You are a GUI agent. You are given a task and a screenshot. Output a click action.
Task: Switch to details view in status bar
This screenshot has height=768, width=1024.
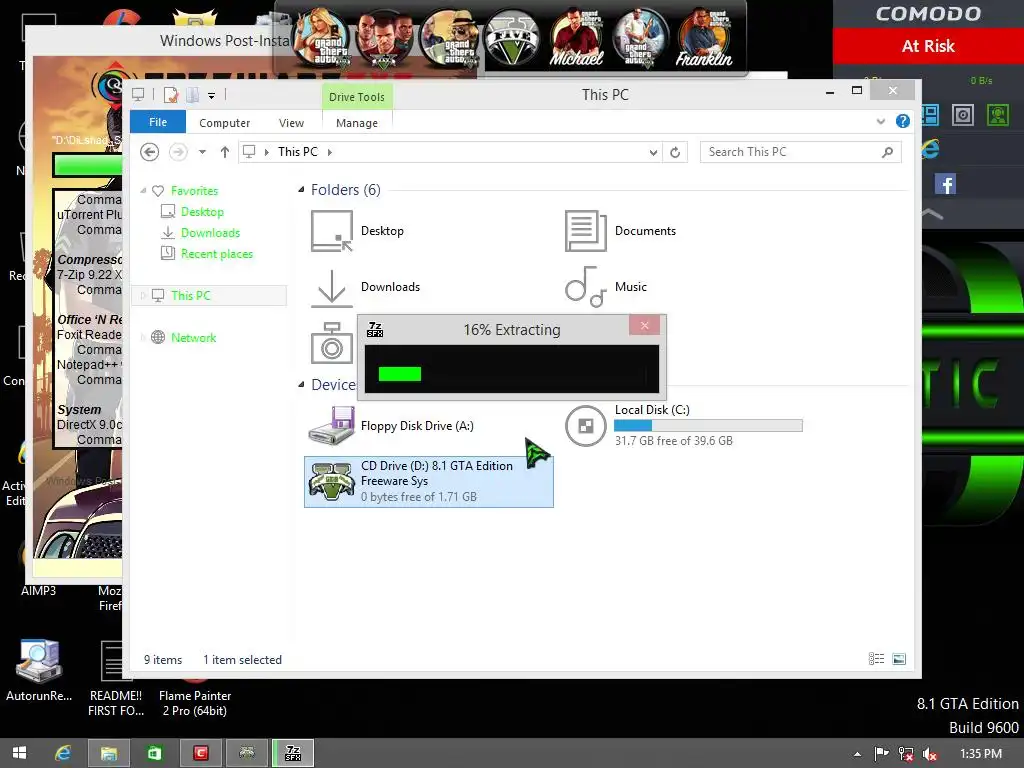click(x=876, y=659)
